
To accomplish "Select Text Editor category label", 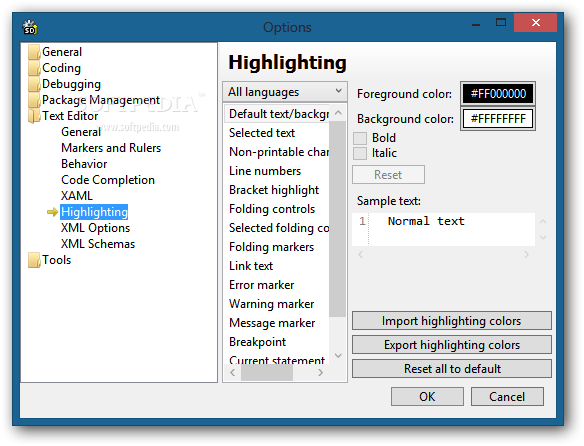I will tap(70, 116).
